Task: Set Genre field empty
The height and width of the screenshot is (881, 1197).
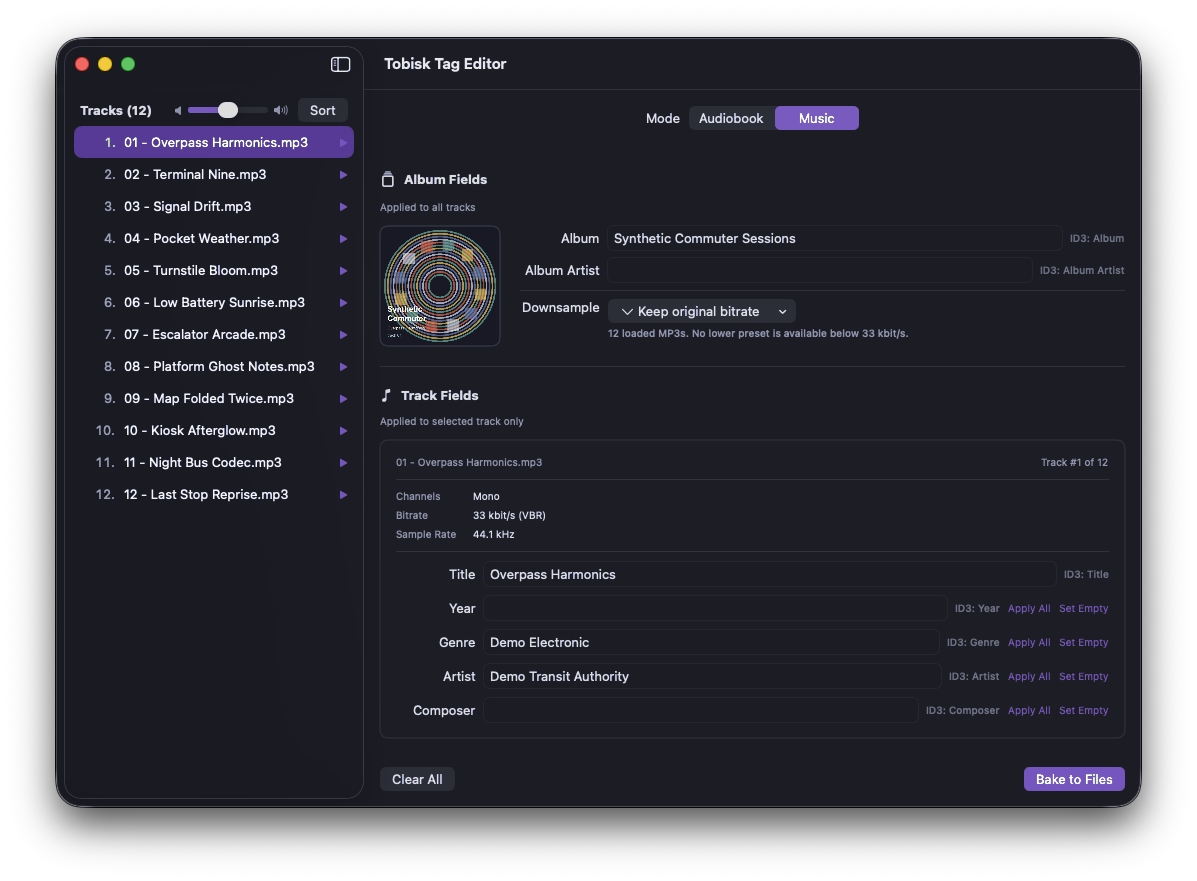Action: 1083,643
